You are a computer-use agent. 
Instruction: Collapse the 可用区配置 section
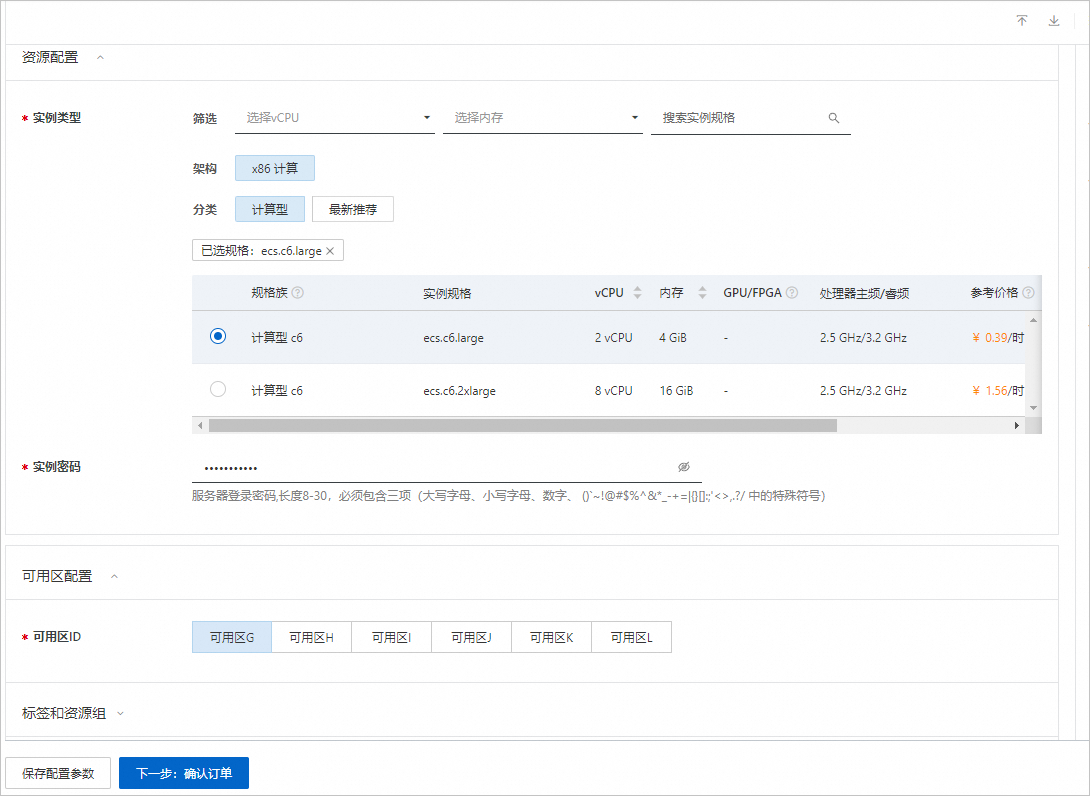pyautogui.click(x=115, y=576)
